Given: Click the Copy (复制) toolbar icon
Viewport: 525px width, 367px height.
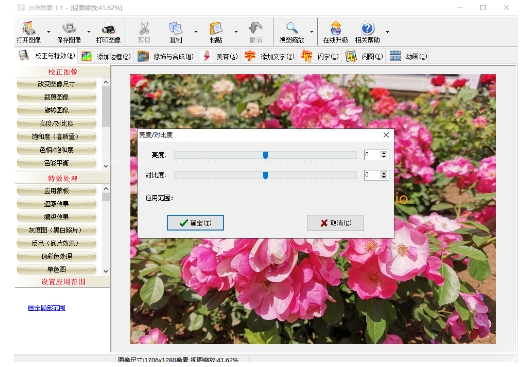Looking at the screenshot, I should (x=176, y=29).
